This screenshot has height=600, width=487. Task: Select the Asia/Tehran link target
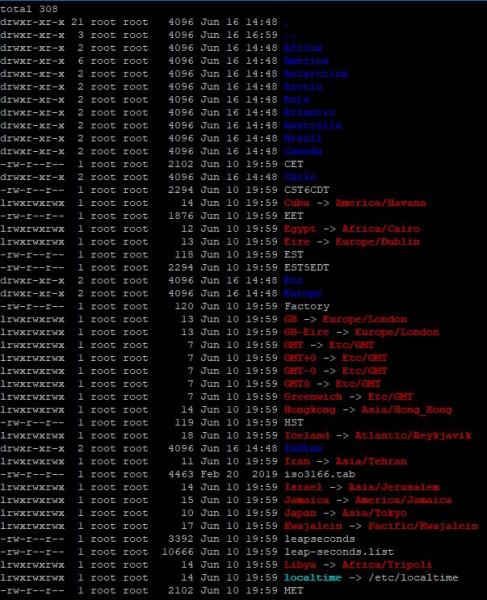(x=371, y=461)
